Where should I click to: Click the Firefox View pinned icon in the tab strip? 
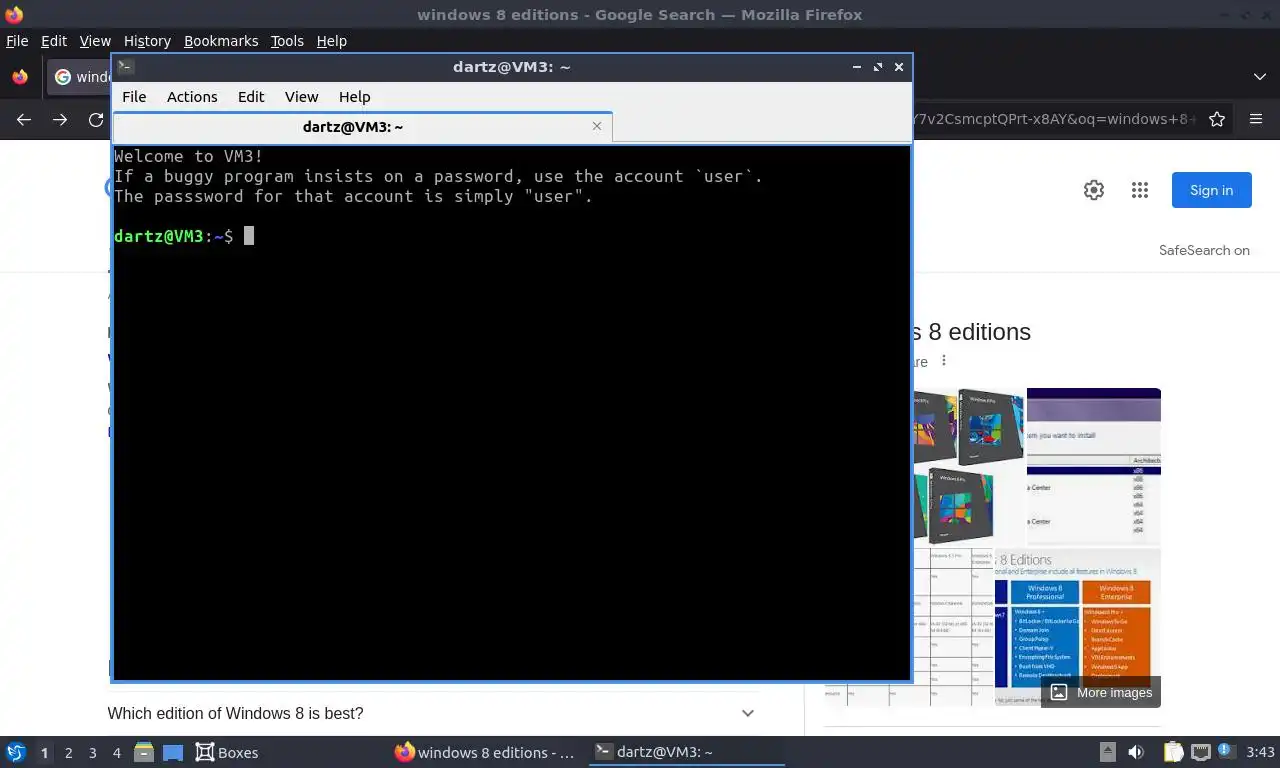pyautogui.click(x=20, y=77)
